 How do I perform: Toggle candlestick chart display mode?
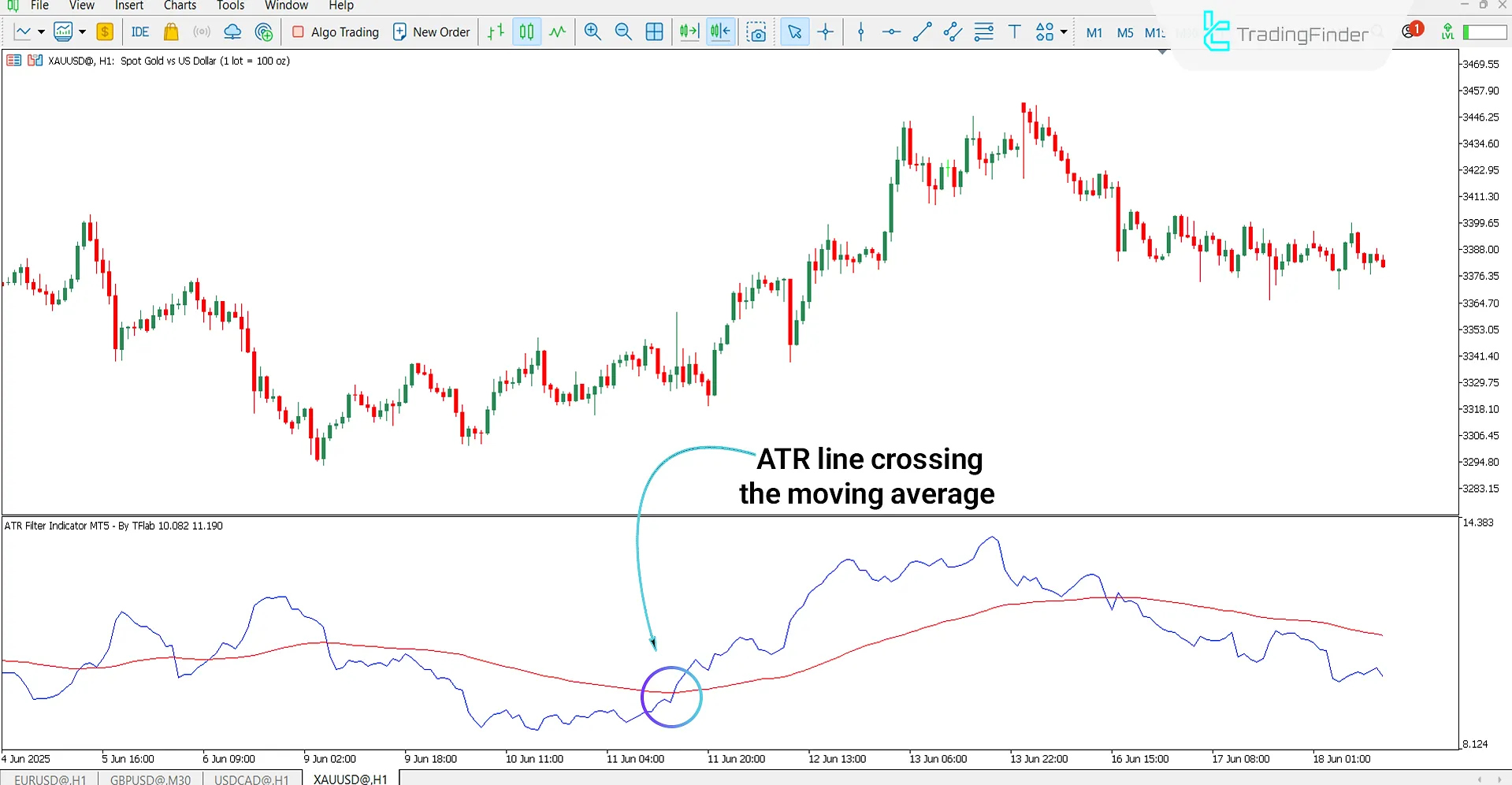(526, 32)
